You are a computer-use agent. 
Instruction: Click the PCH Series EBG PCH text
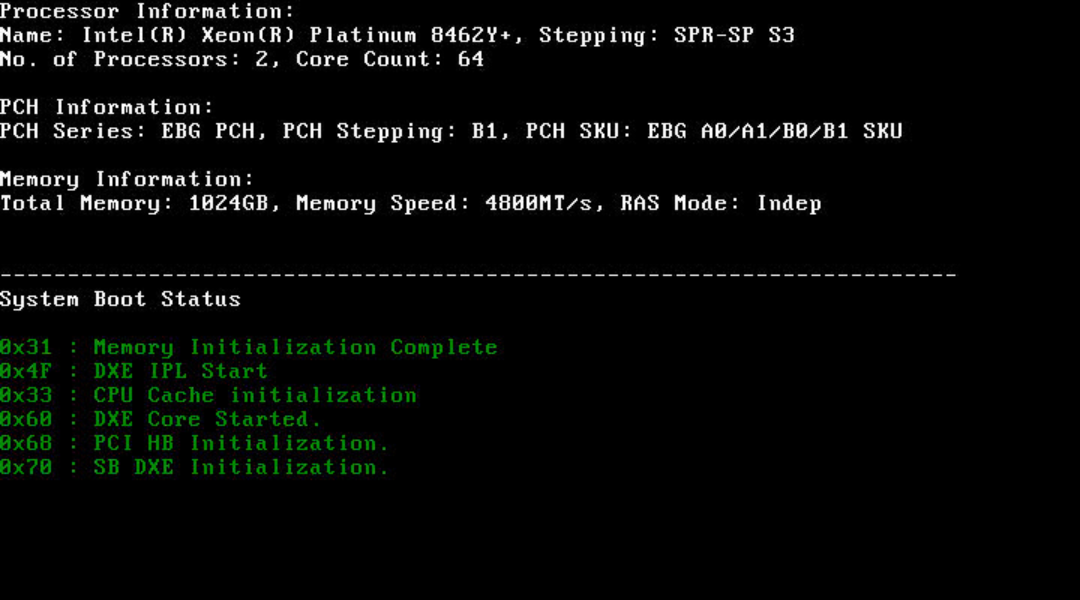(127, 131)
